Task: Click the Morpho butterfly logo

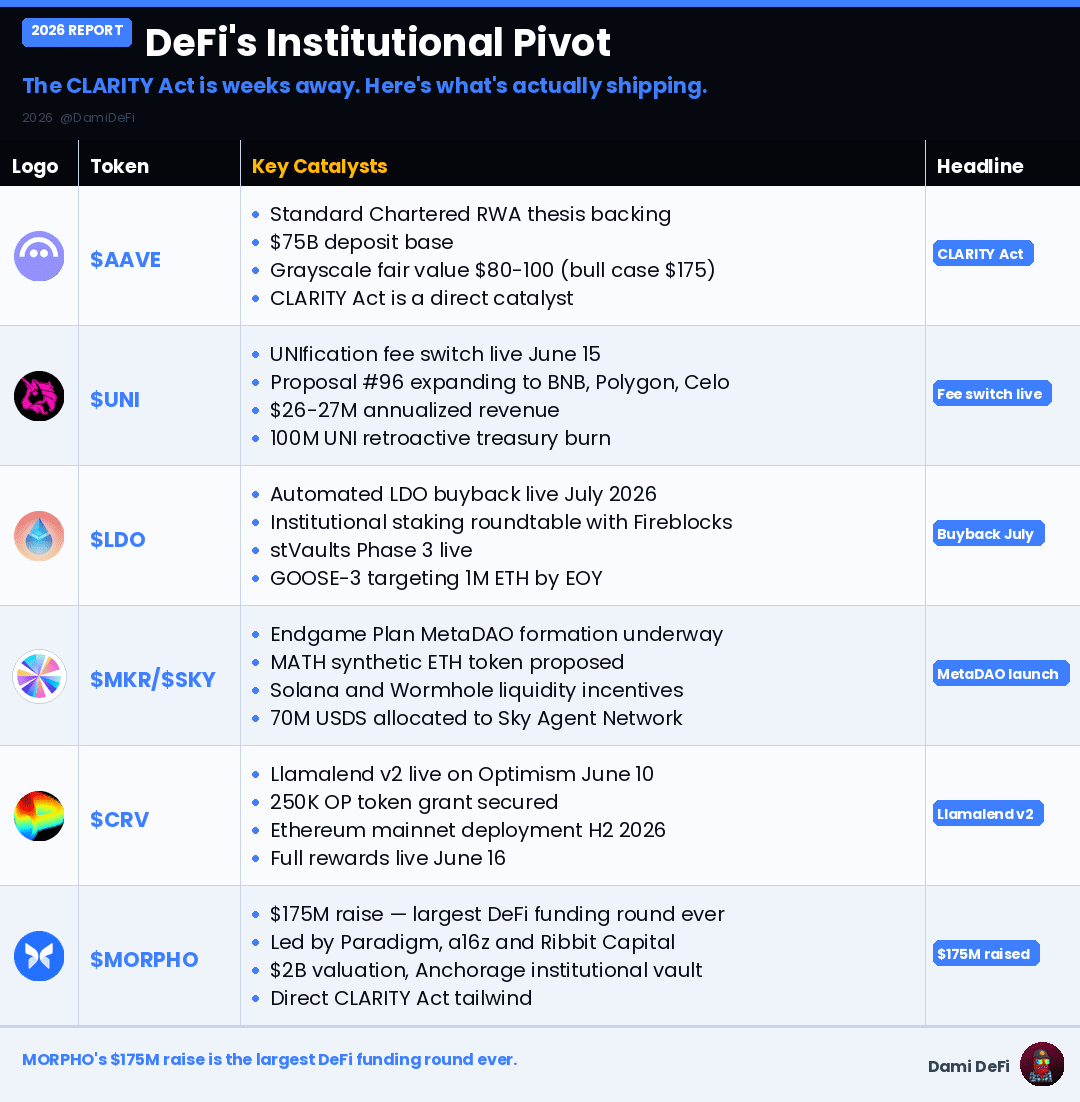Action: pos(39,956)
